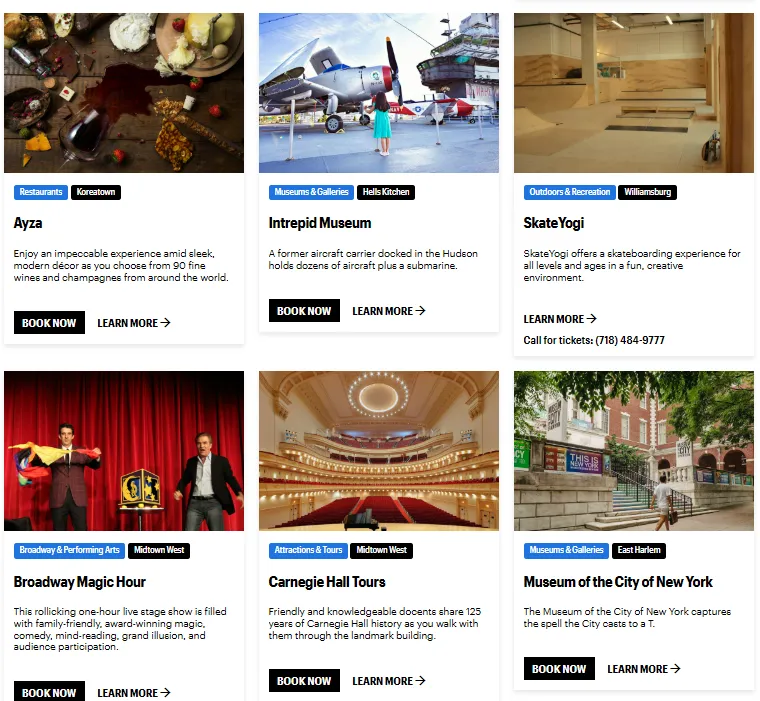Select the Koreatown neighborhood tag
760x701 pixels.
[96, 192]
